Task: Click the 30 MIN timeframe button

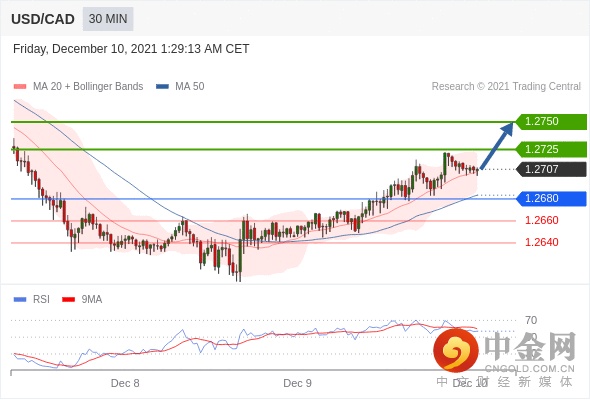Action: [108, 19]
